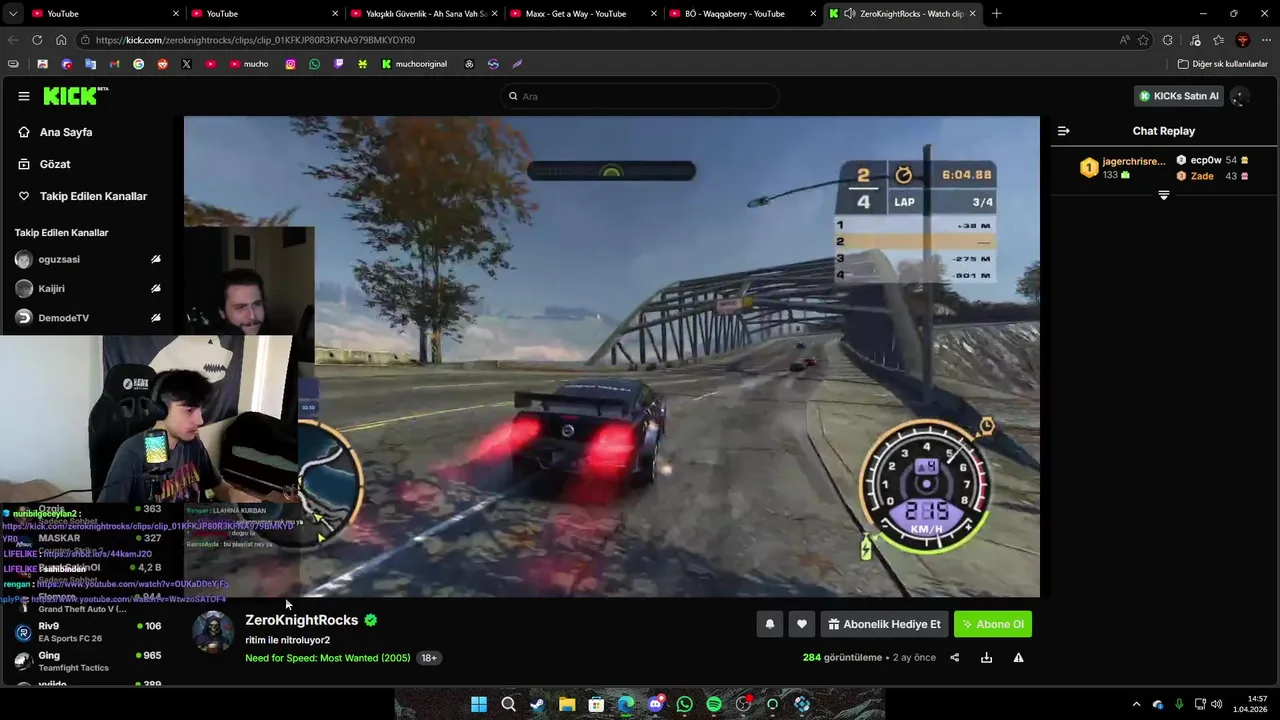Screen dimensions: 1280x720
Task: Open X bookmark icon
Action: coord(186,64)
